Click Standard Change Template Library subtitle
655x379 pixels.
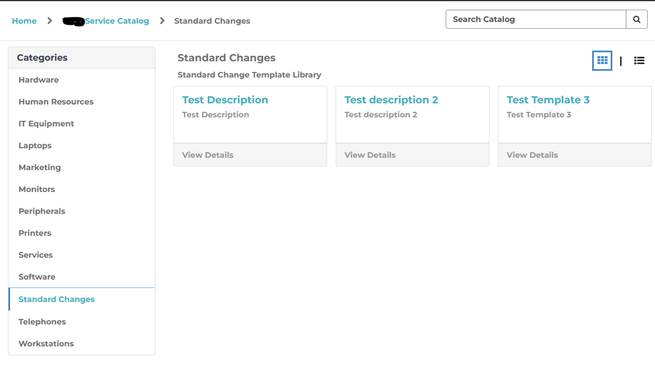pos(249,75)
